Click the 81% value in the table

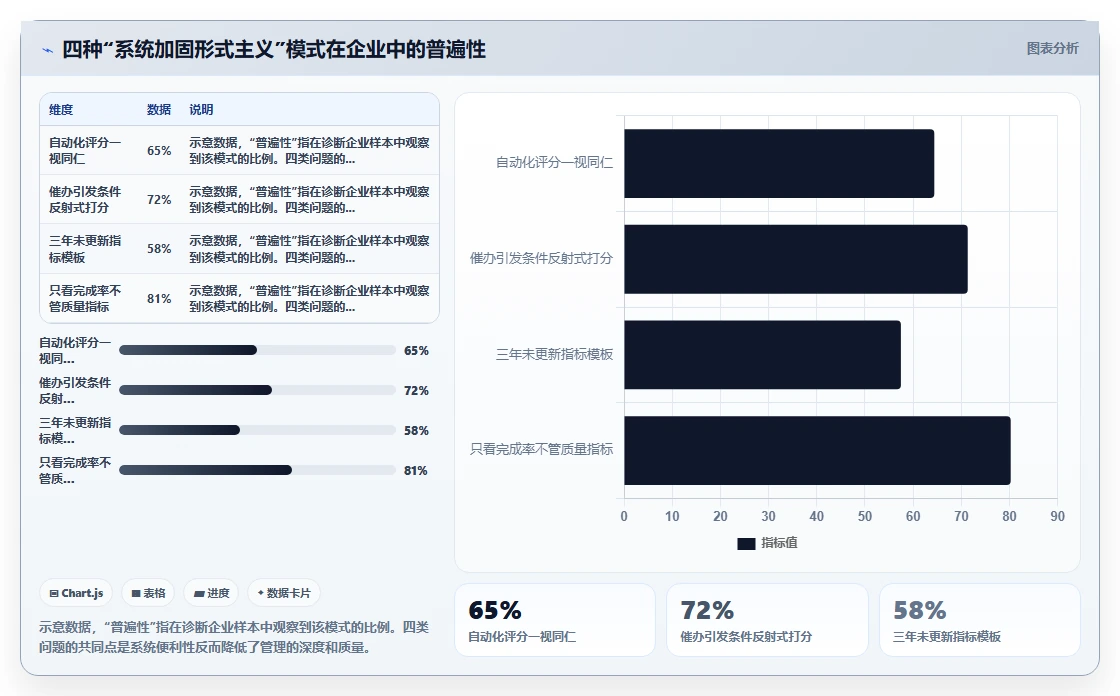(159, 299)
